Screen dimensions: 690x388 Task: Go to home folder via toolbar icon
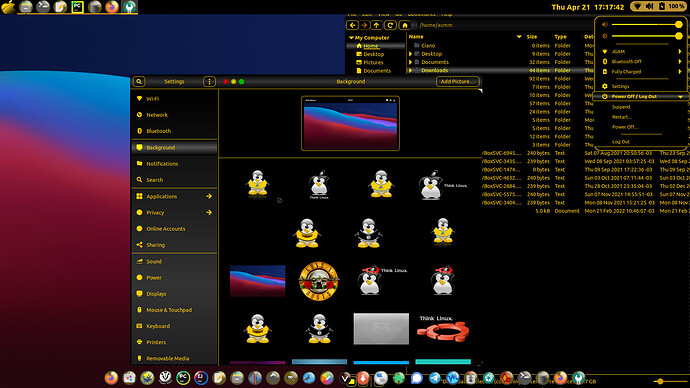pos(405,25)
